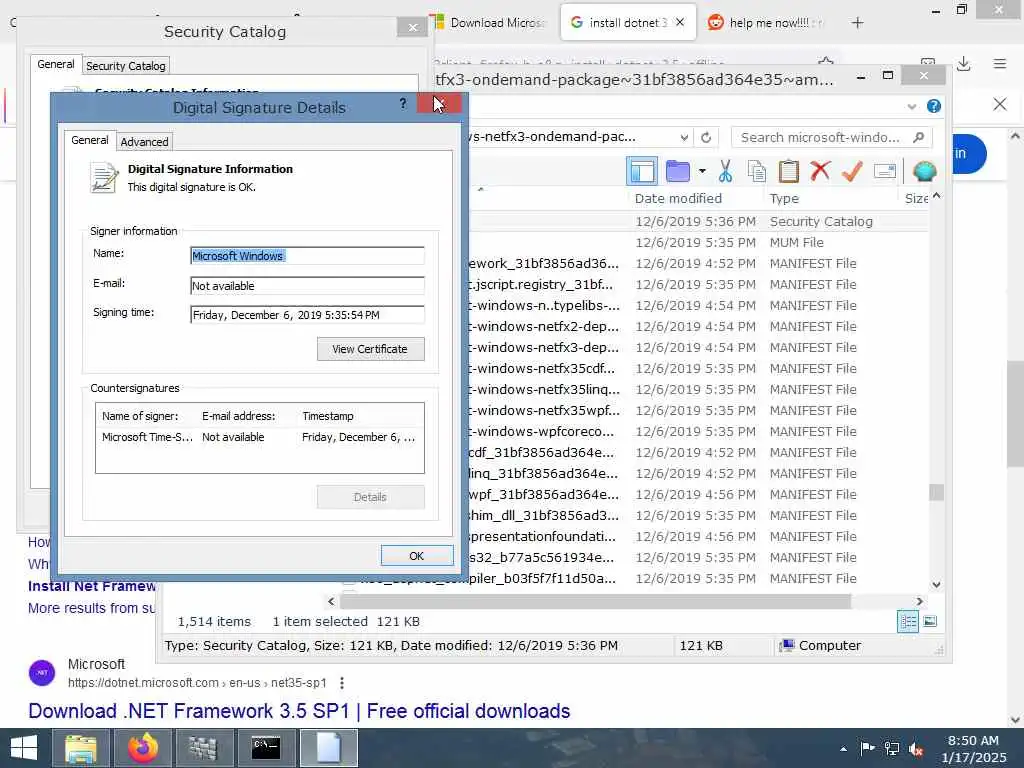
Task: Switch to Advanced tab in Digital Signature Details
Action: pos(144,142)
